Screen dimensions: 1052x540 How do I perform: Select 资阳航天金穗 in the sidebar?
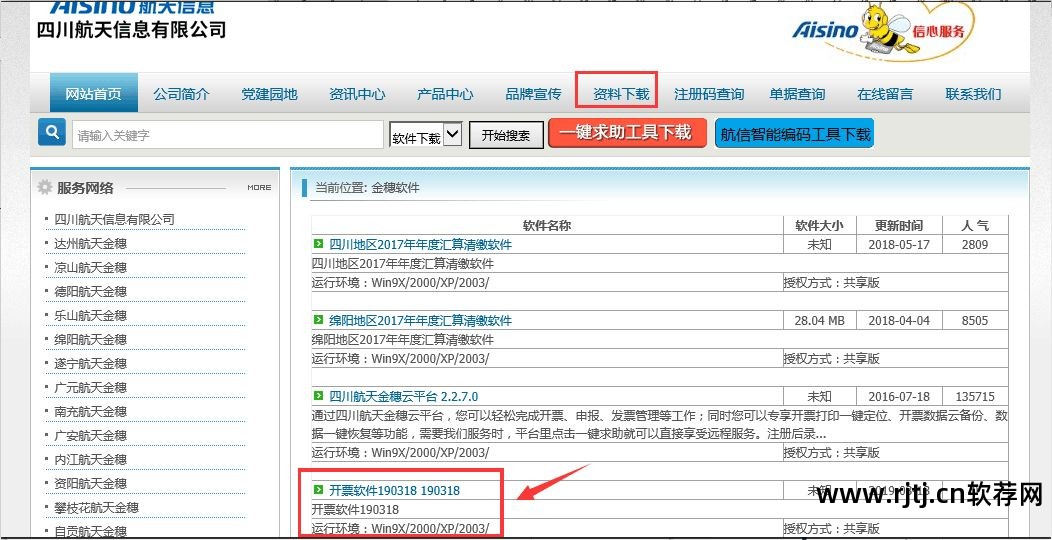91,484
